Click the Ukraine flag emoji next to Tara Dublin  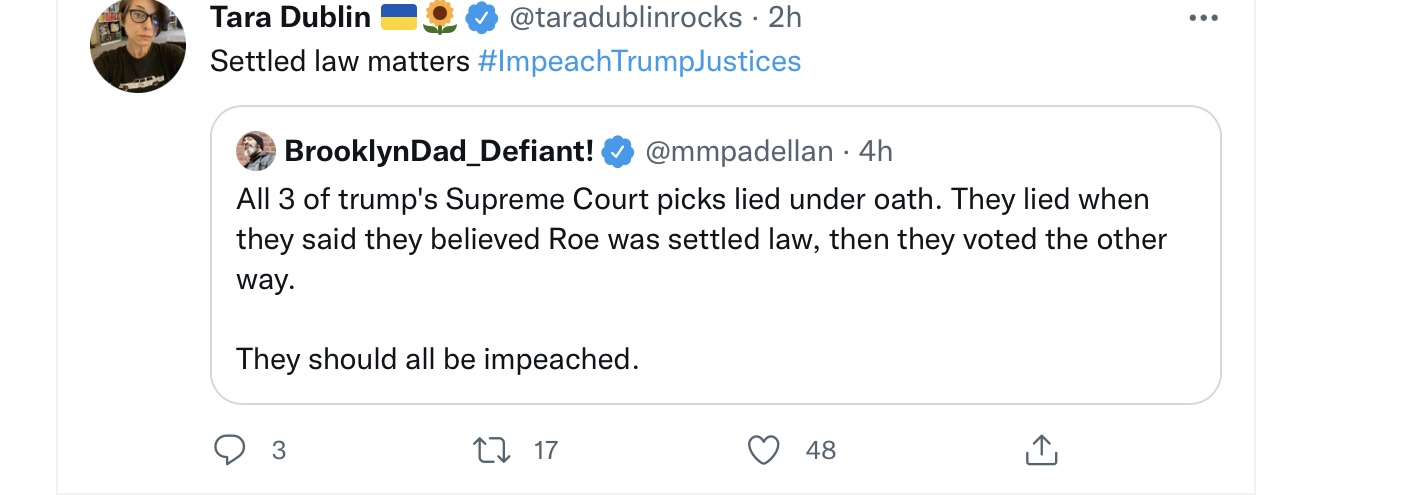[x=398, y=16]
